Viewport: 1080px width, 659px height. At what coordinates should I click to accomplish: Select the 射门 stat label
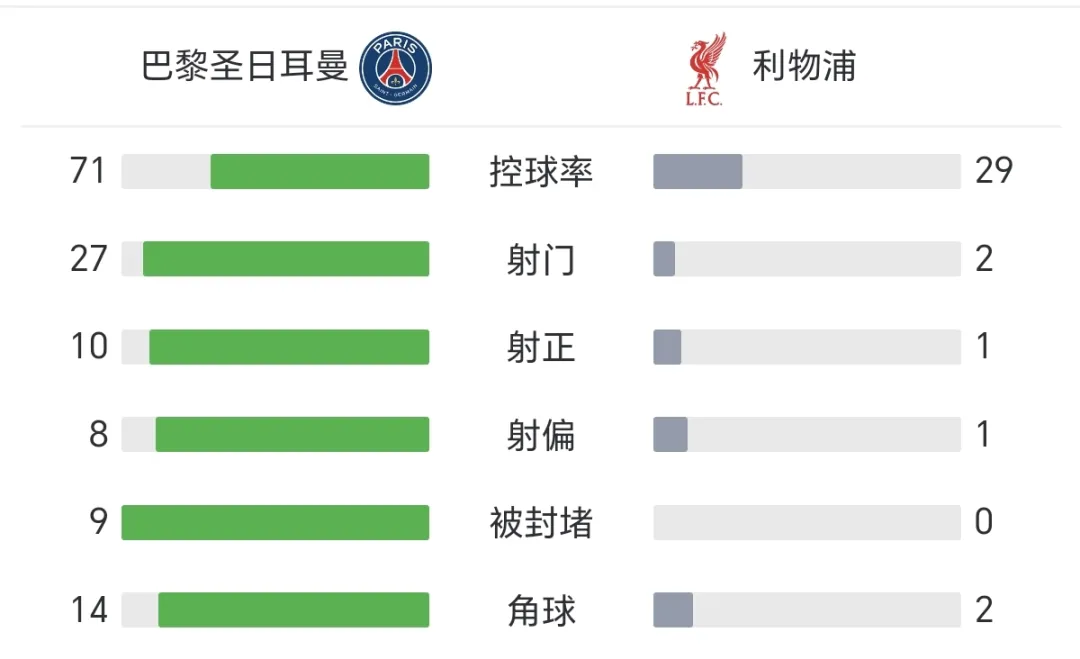pyautogui.click(x=541, y=260)
